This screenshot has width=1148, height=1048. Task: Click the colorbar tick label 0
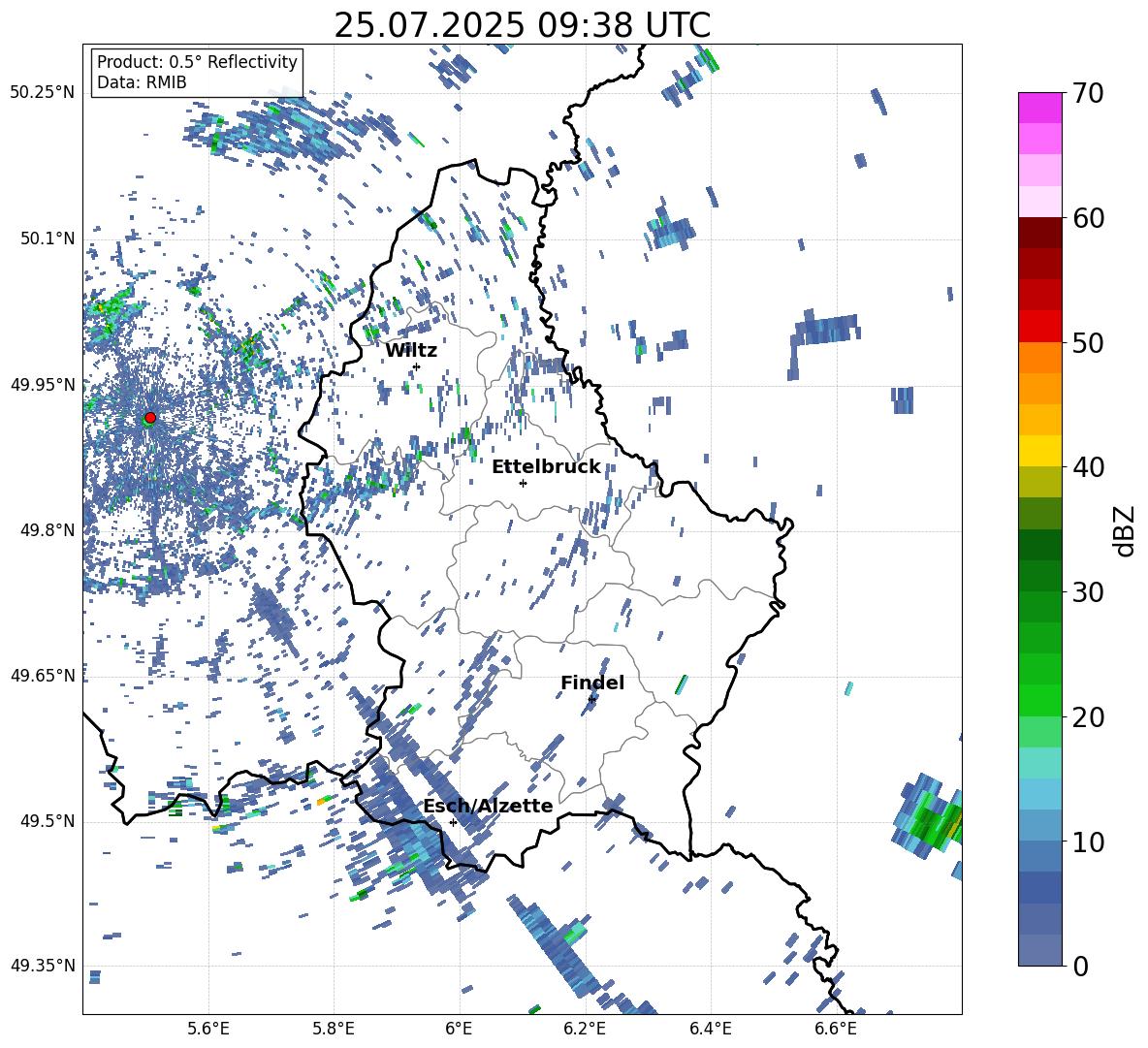click(1080, 966)
